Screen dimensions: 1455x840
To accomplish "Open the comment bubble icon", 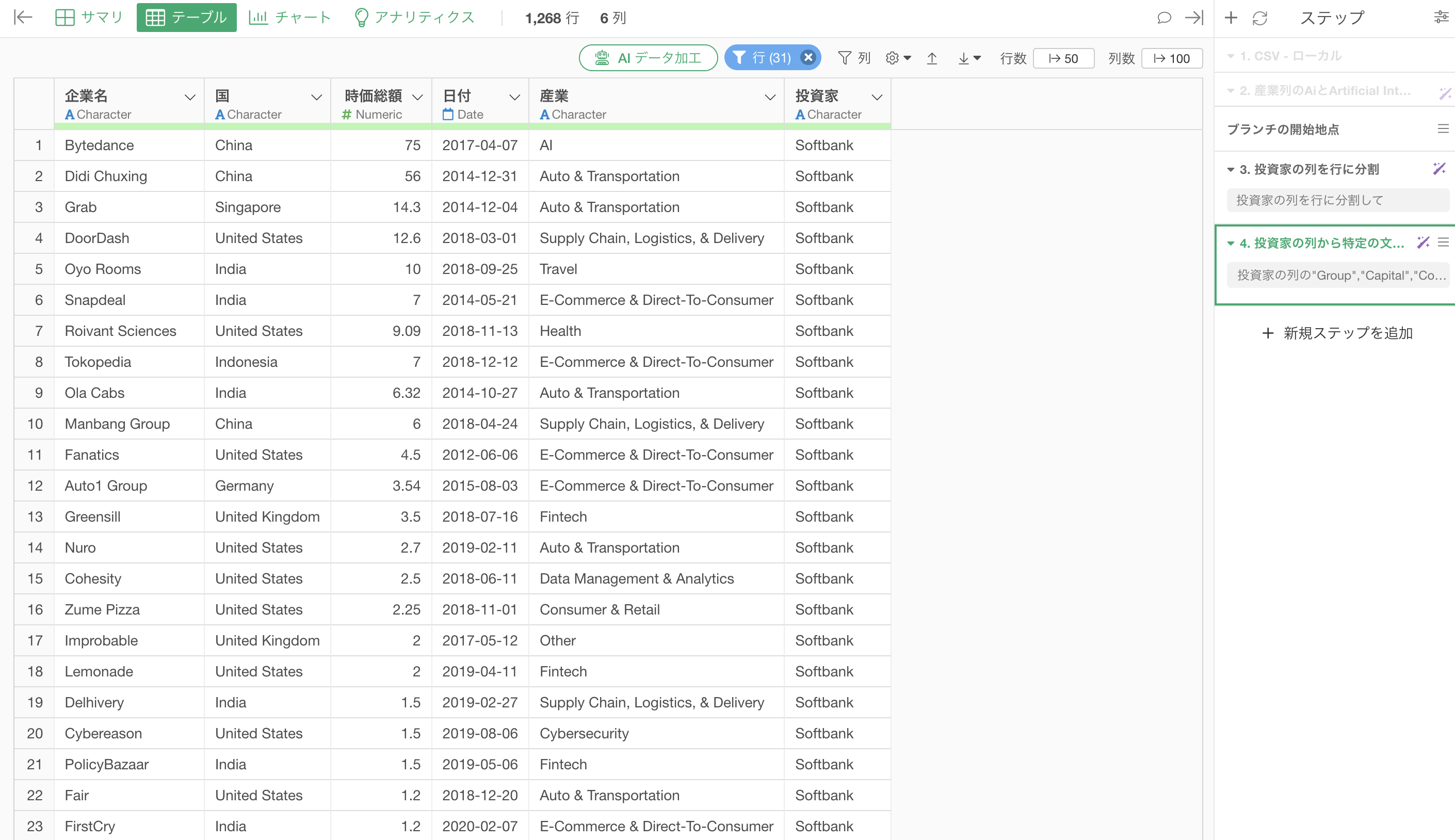I will point(1163,18).
